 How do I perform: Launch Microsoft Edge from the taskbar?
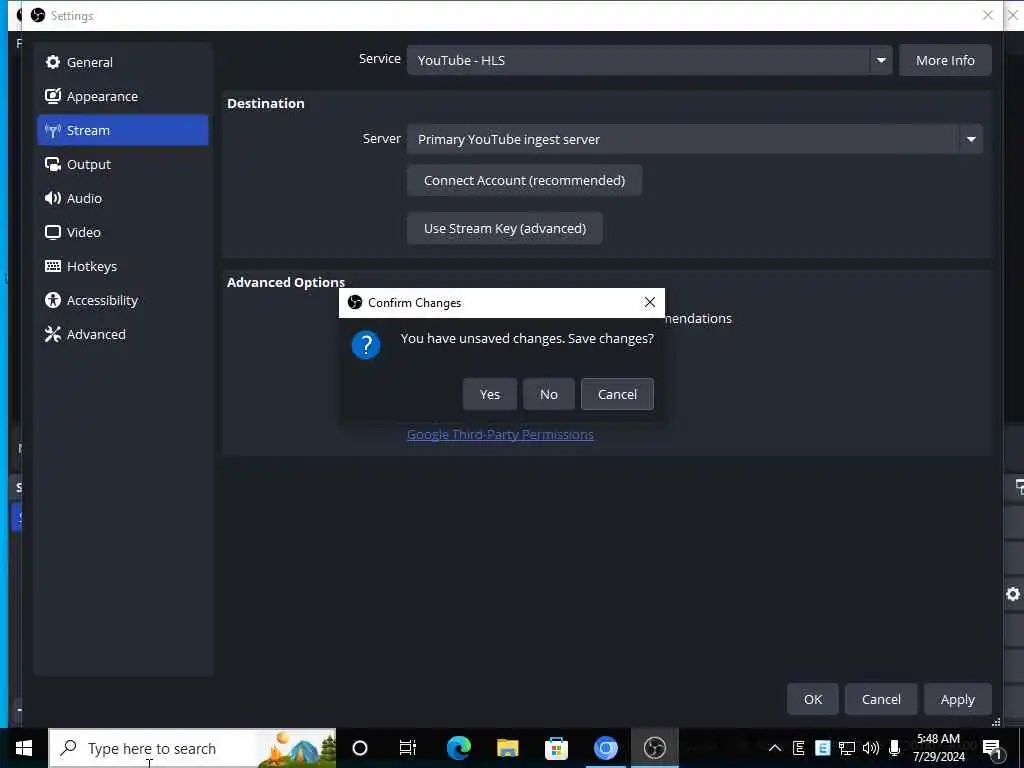click(458, 748)
